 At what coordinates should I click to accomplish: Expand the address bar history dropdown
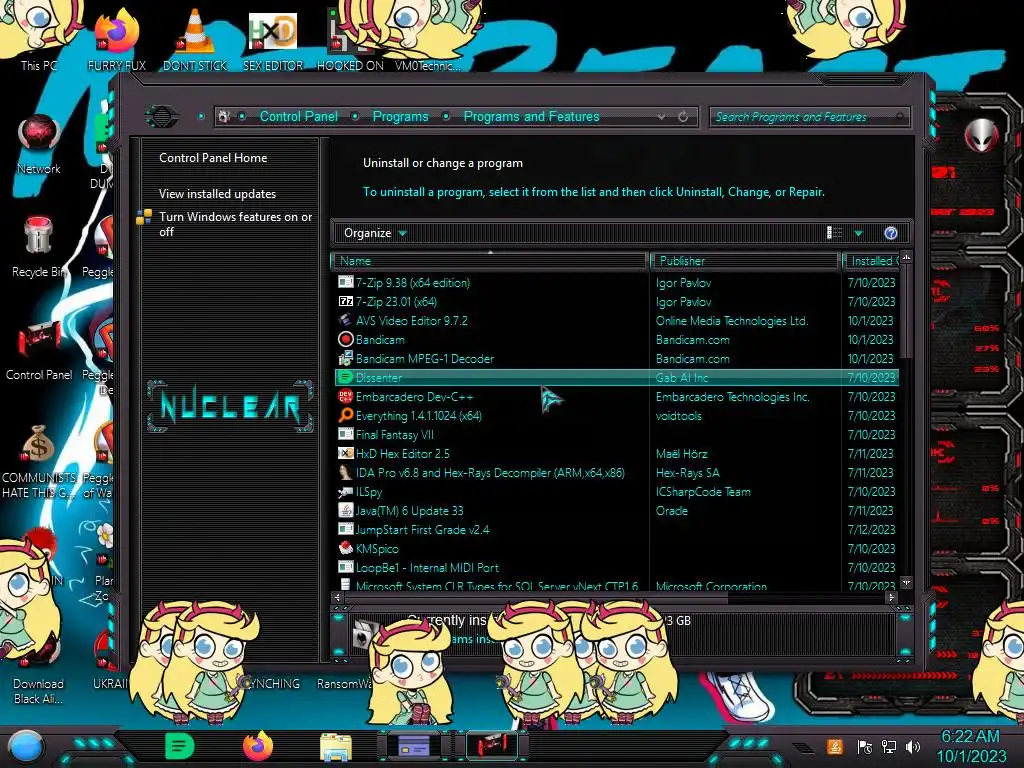[662, 117]
